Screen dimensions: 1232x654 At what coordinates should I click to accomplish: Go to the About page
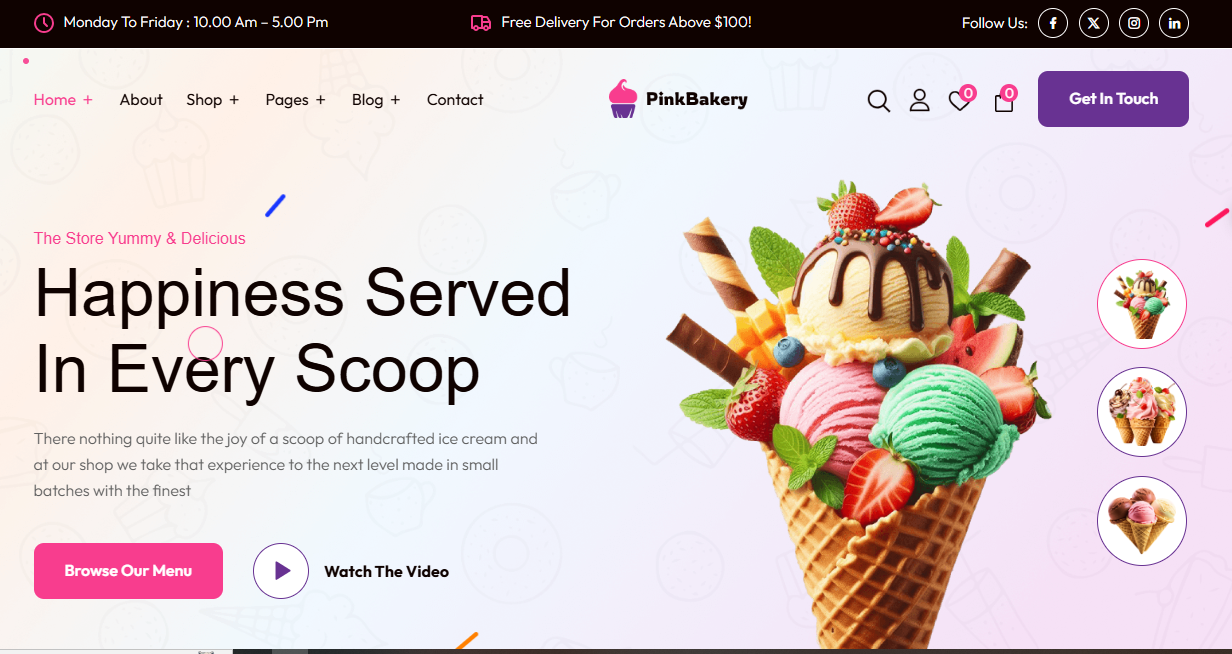(141, 100)
